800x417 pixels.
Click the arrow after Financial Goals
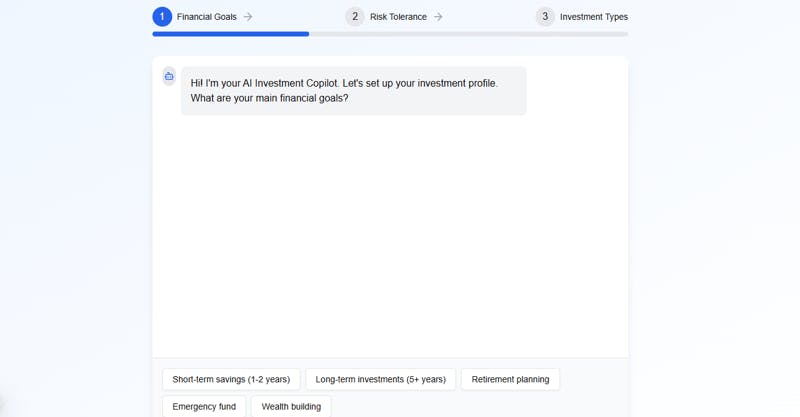coord(248,17)
